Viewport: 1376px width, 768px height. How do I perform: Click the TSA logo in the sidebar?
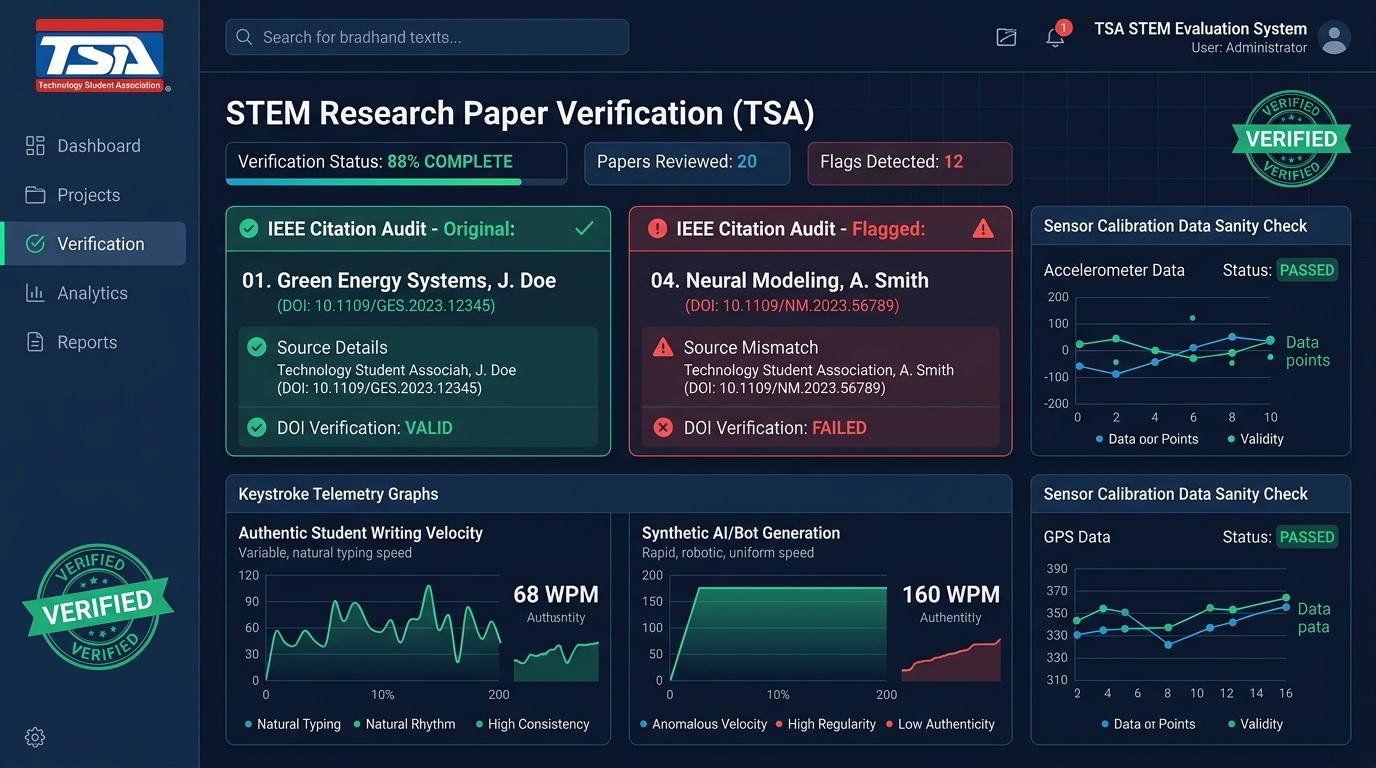click(100, 55)
